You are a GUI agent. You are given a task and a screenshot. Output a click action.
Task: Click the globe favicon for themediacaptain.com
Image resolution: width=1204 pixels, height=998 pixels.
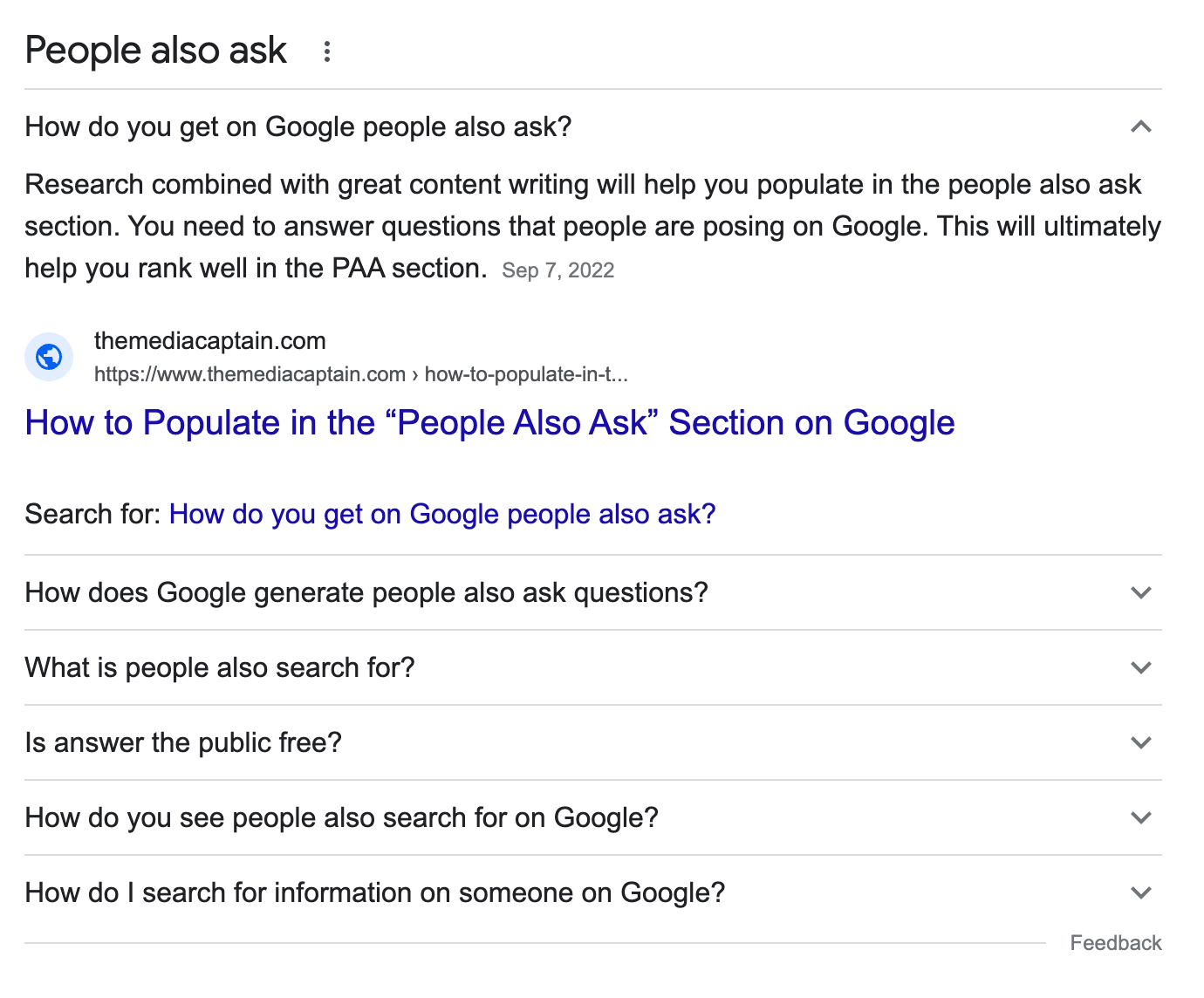(49, 357)
